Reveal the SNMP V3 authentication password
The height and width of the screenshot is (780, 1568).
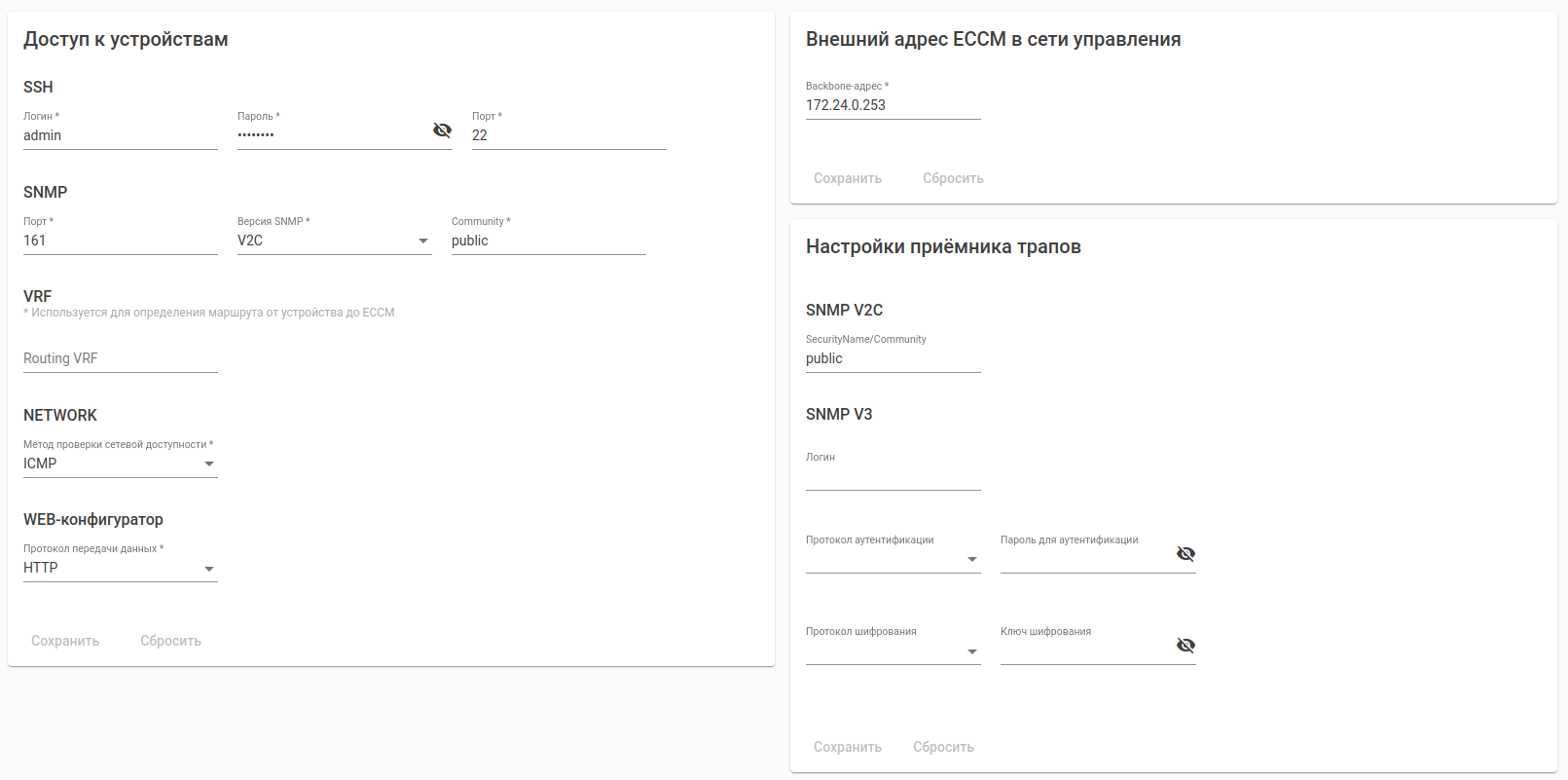[x=1185, y=554]
